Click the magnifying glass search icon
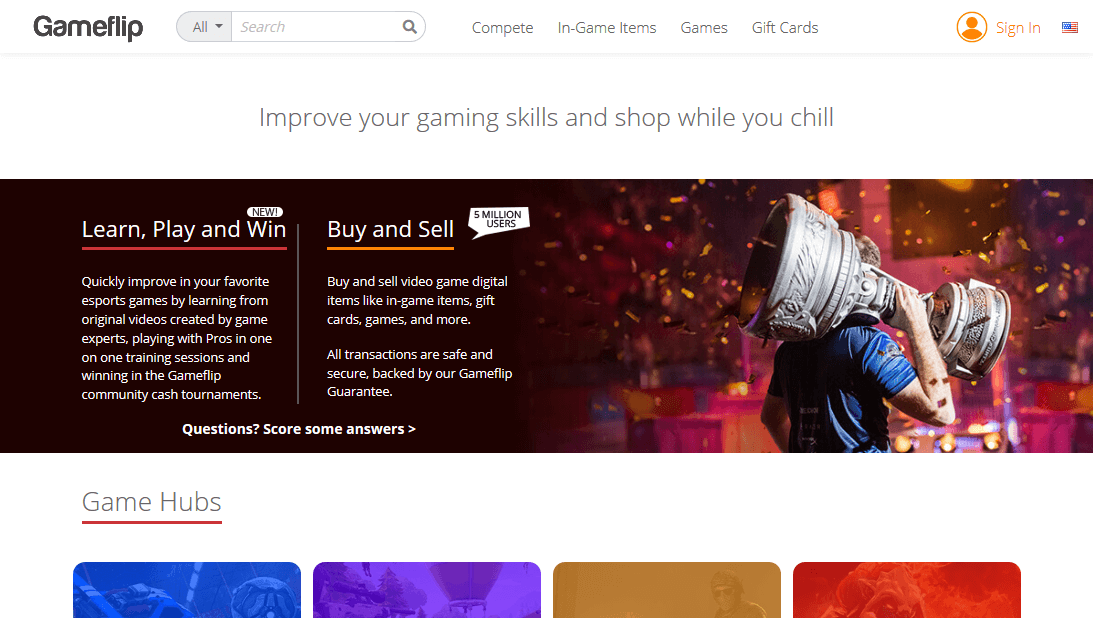The width and height of the screenshot is (1093, 618). tap(409, 26)
